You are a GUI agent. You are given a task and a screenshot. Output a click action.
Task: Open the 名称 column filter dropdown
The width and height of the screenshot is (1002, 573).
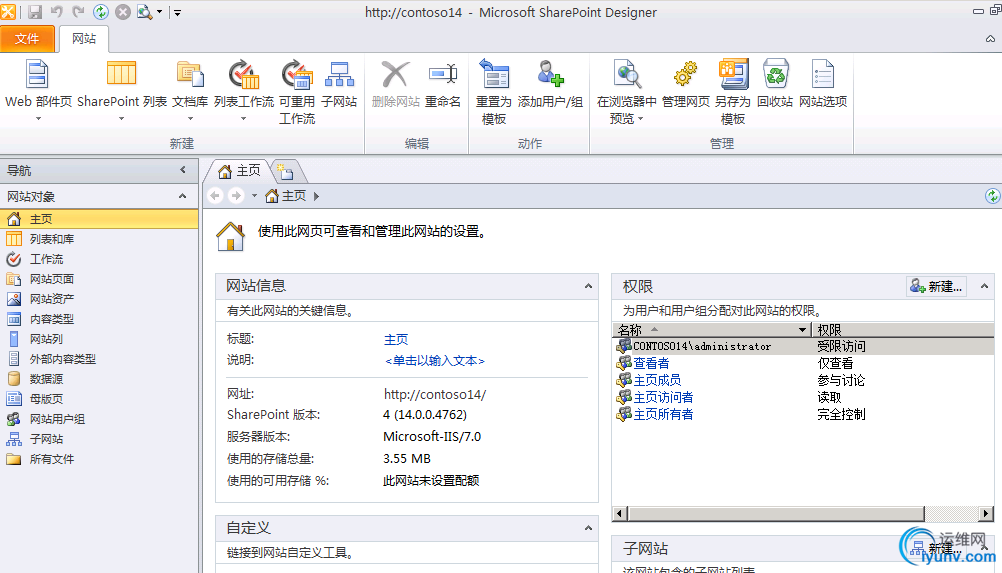pos(802,330)
